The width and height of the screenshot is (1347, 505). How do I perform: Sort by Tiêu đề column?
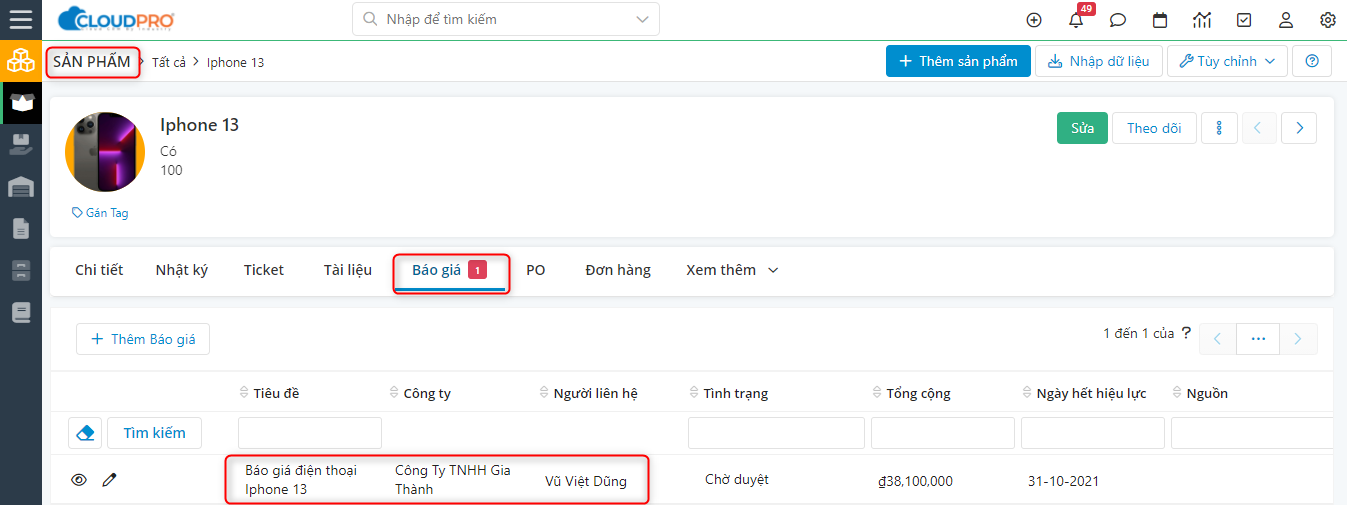(x=269, y=393)
